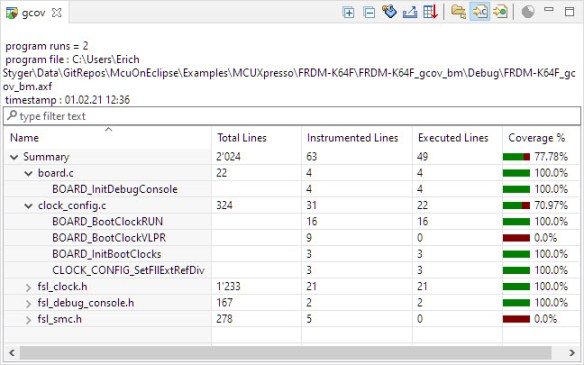Click the gcov tab icon

tap(12, 13)
